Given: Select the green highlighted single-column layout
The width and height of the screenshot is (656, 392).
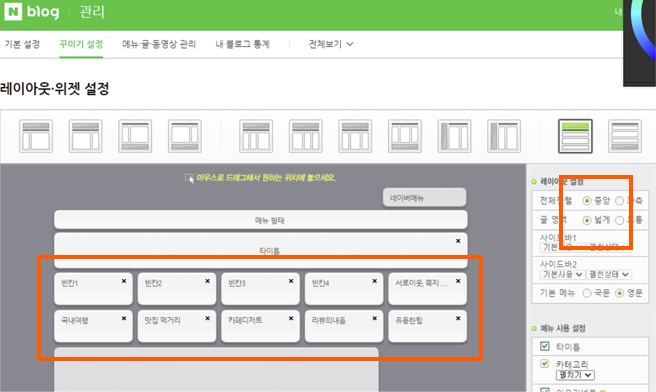Looking at the screenshot, I should pyautogui.click(x=575, y=136).
